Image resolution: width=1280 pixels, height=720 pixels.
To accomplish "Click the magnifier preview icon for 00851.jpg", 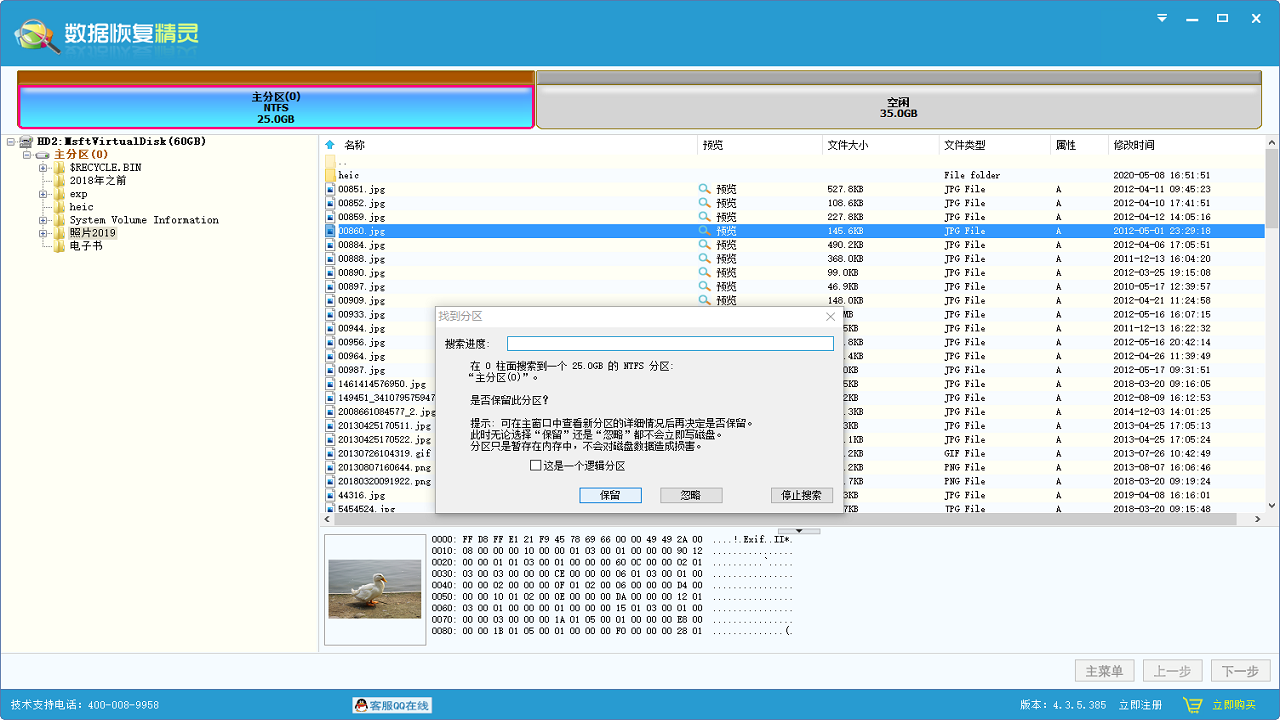I will tap(704, 189).
